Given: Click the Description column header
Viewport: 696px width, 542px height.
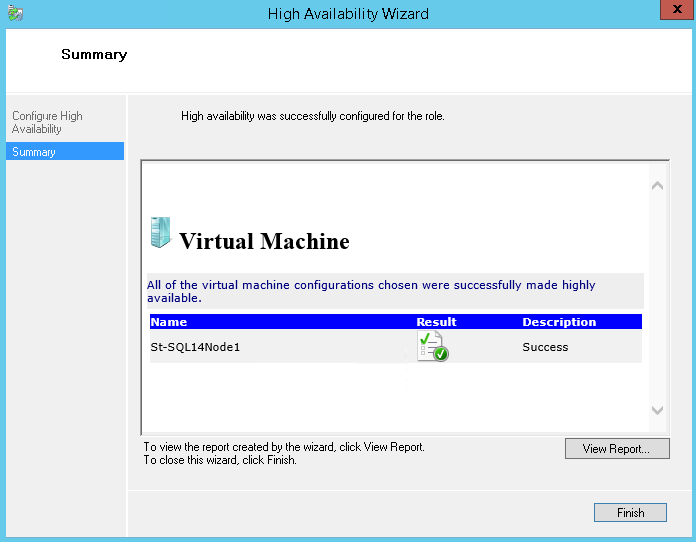Looking at the screenshot, I should click(x=559, y=322).
